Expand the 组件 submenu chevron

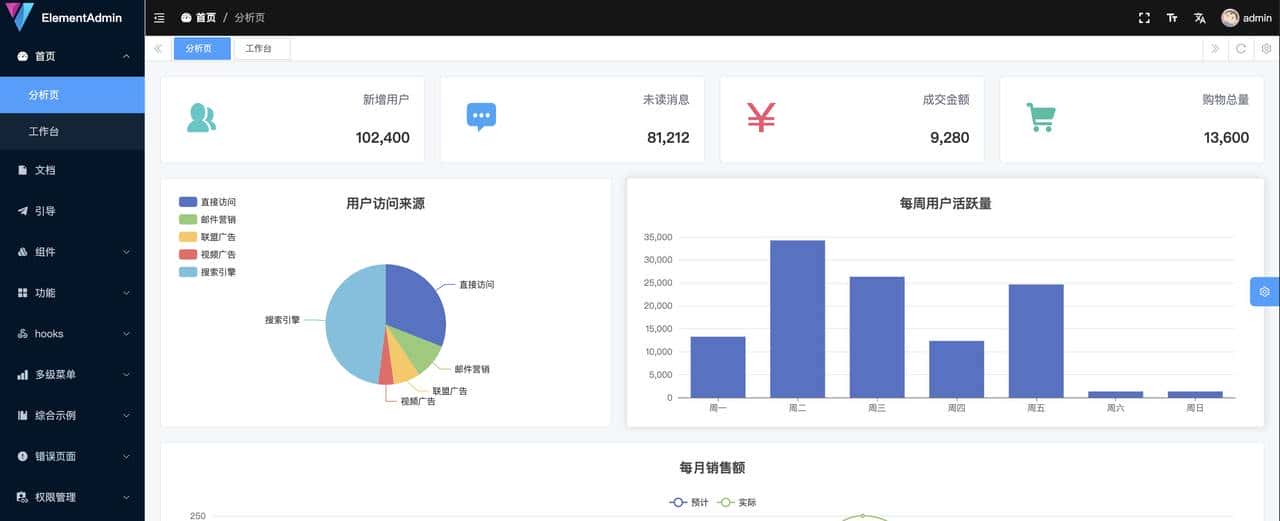126,252
